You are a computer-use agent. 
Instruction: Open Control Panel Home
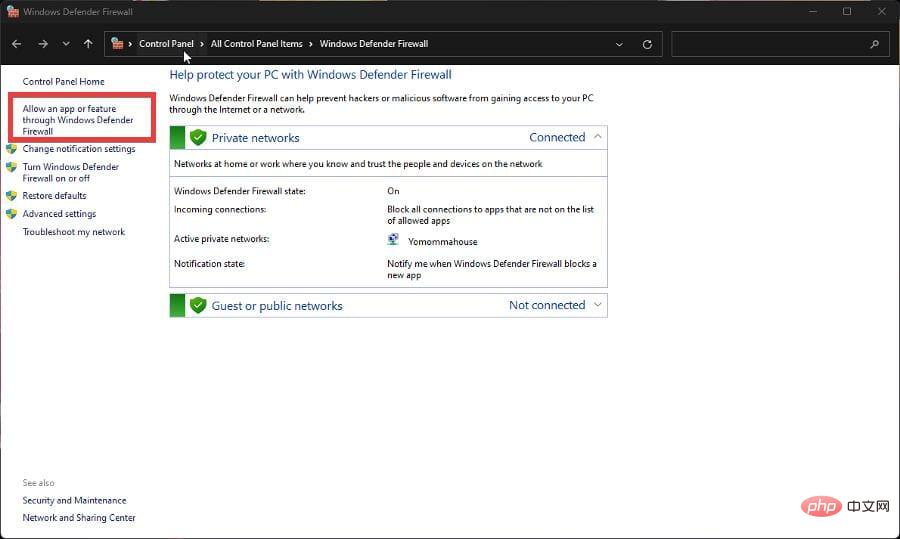tap(63, 82)
